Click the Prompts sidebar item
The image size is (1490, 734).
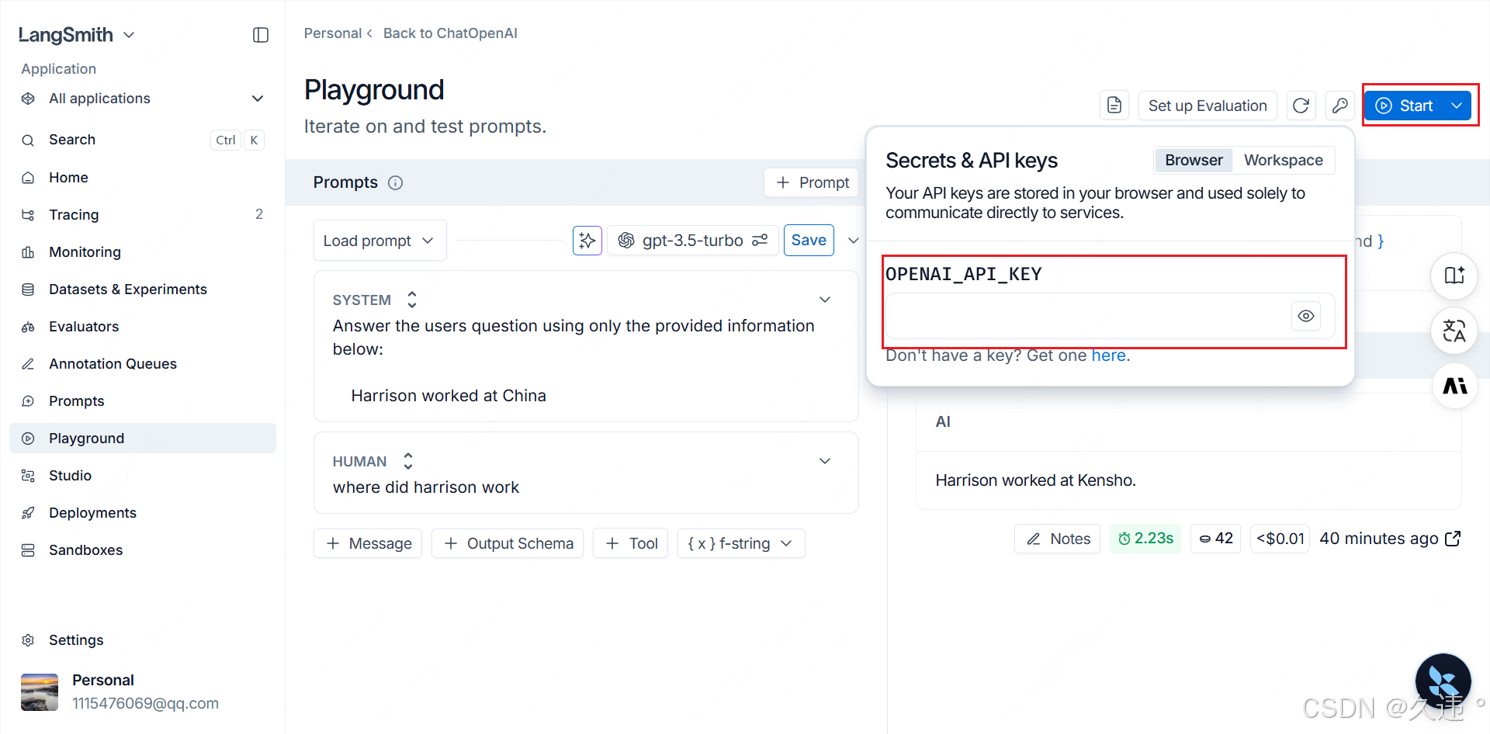pos(142,401)
